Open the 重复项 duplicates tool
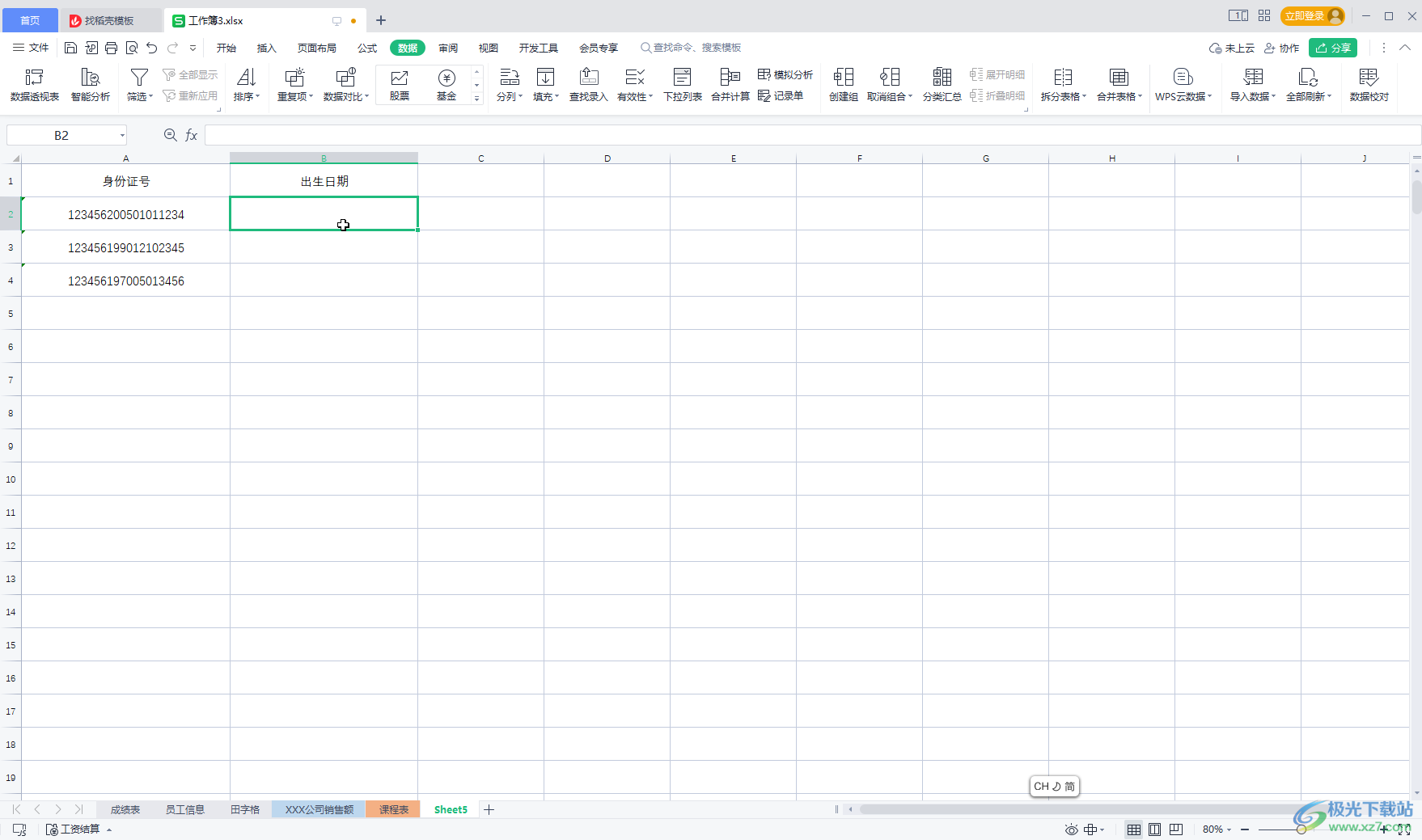 295,85
